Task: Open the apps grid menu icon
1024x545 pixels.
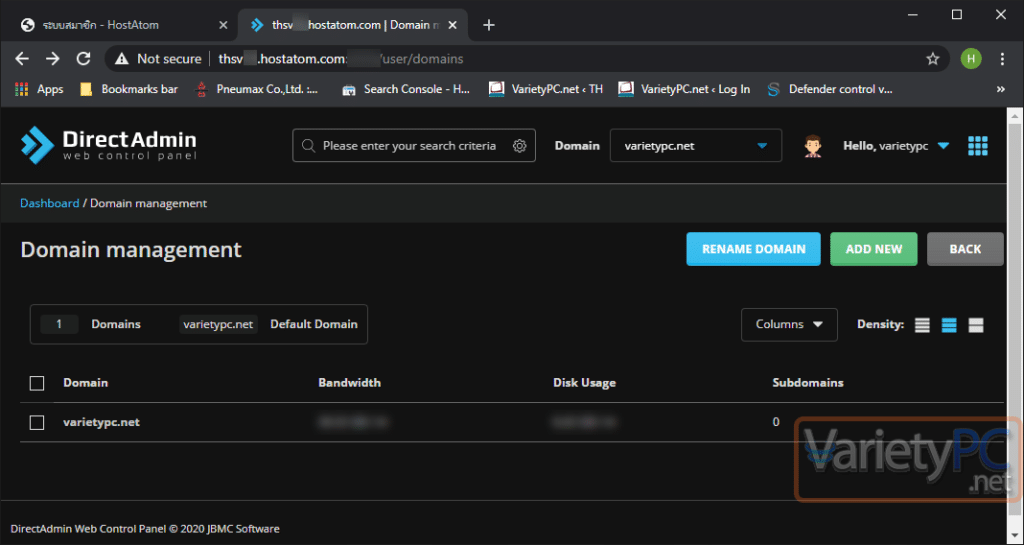Action: [x=978, y=146]
